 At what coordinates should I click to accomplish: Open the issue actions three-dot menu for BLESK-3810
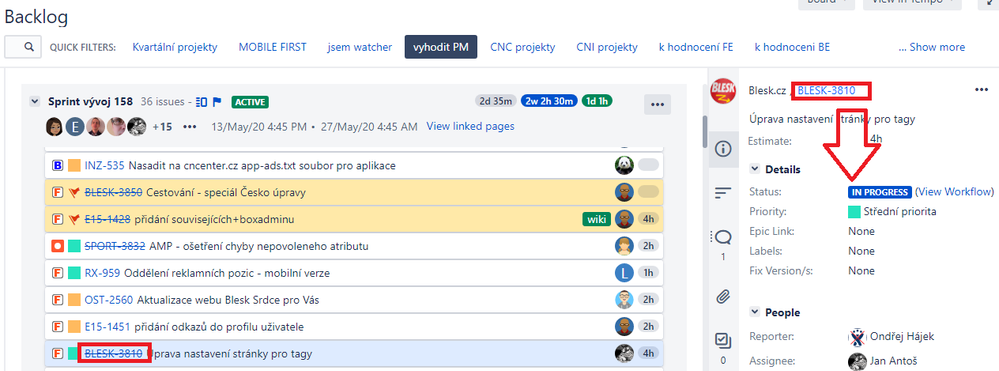click(982, 90)
